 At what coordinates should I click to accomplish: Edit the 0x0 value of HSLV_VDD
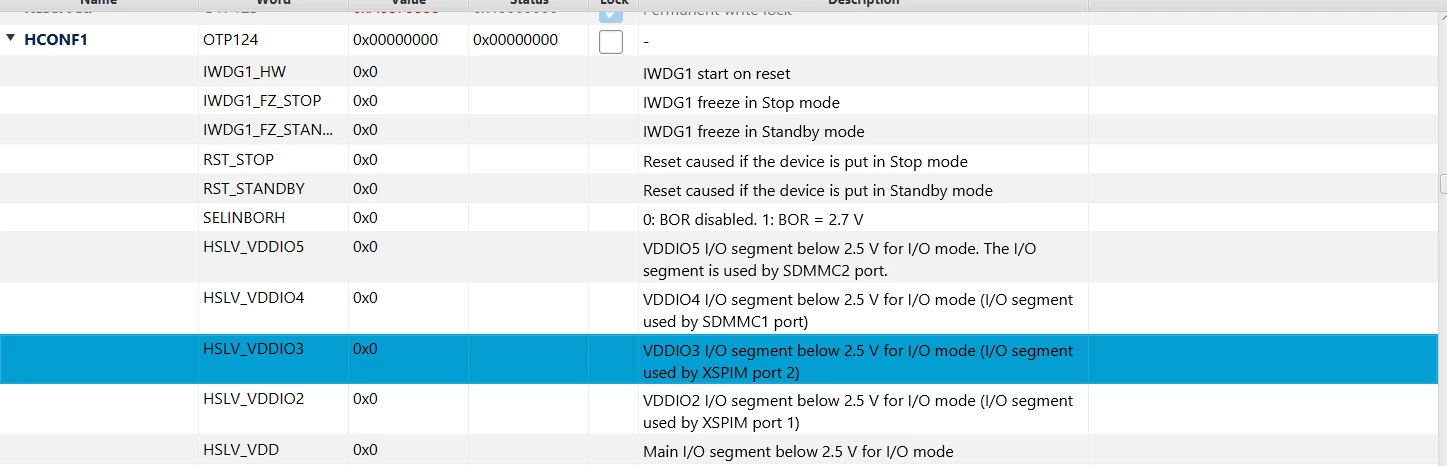tap(365, 449)
